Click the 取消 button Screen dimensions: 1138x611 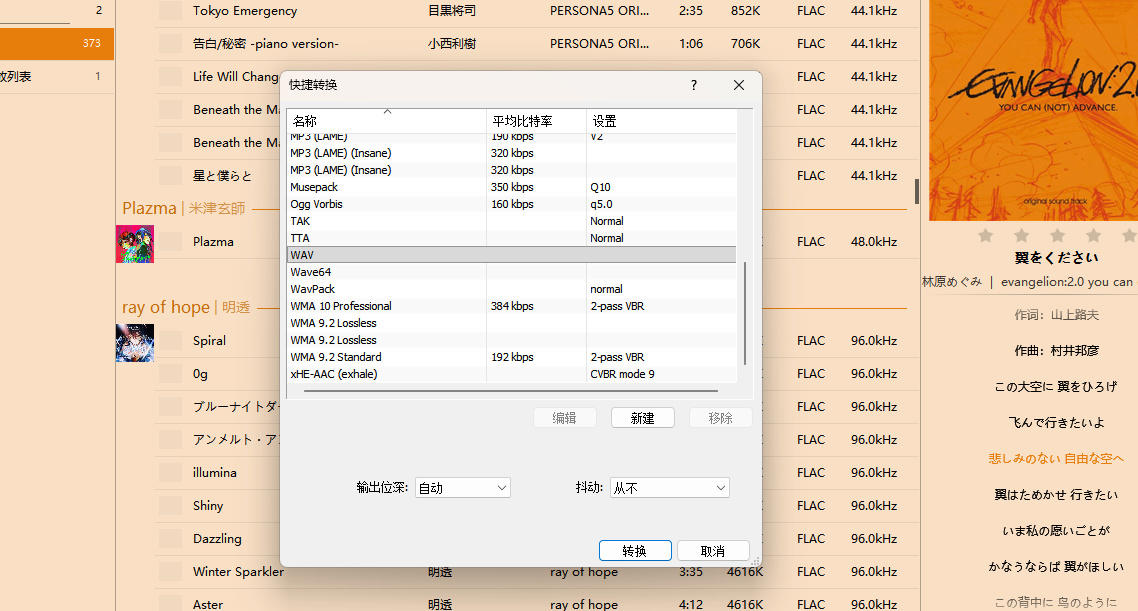point(713,551)
